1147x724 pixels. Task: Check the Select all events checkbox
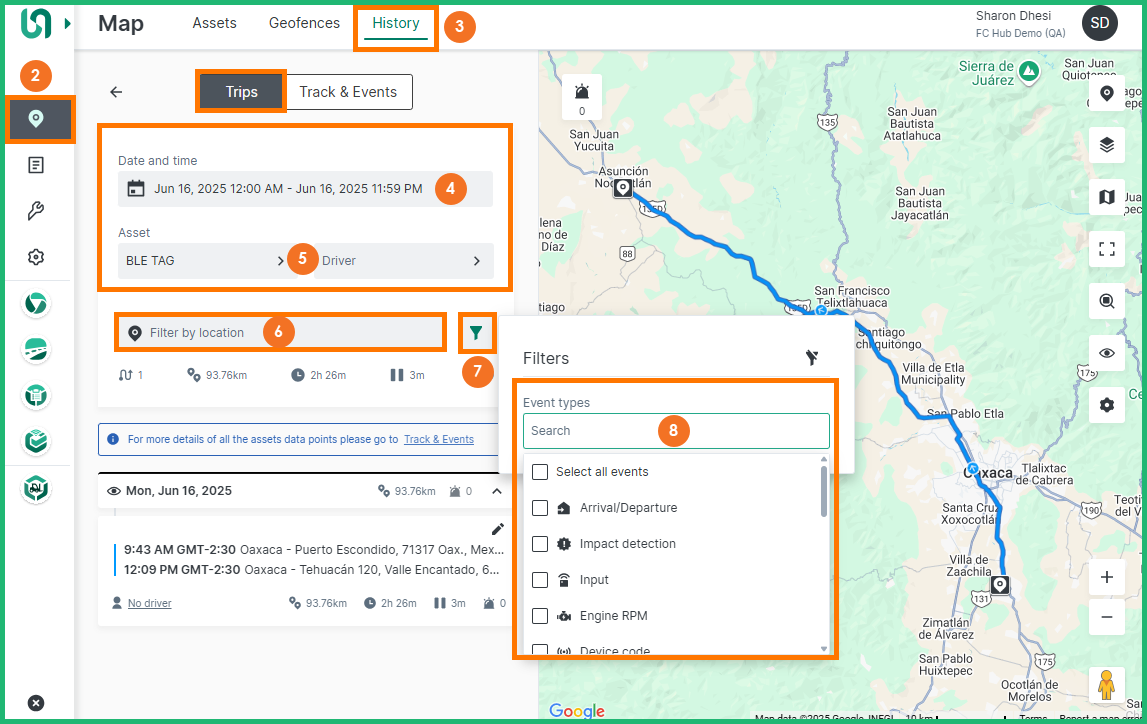click(x=540, y=472)
